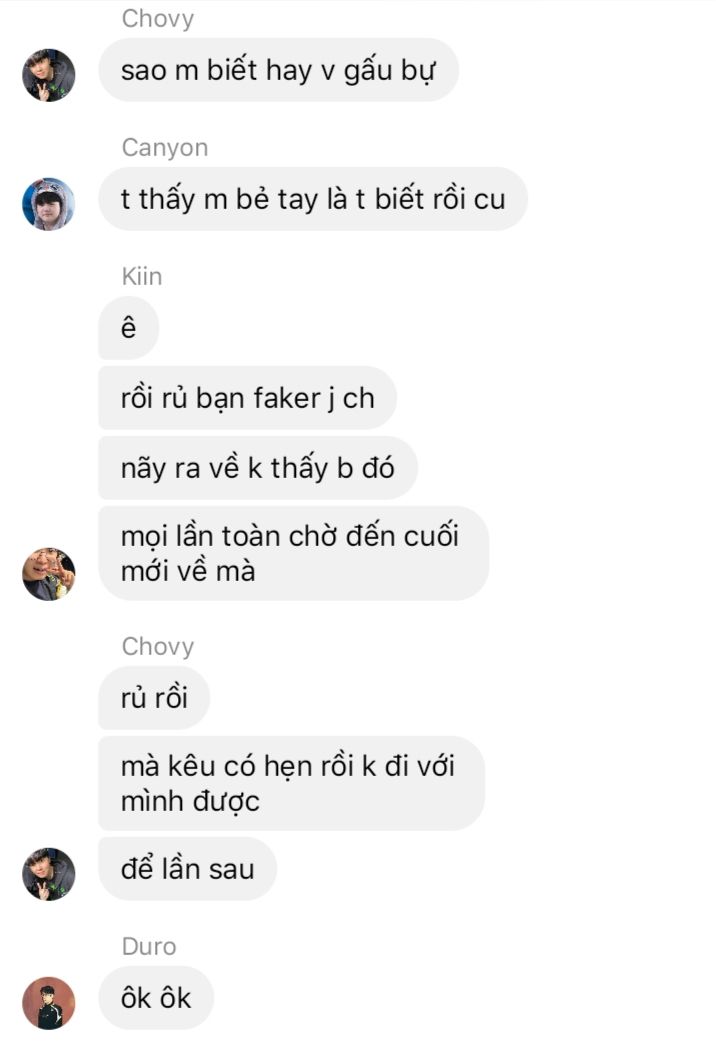Image resolution: width=716 pixels, height=1056 pixels.
Task: Open Duro's profile avatar
Action: click(x=48, y=1003)
